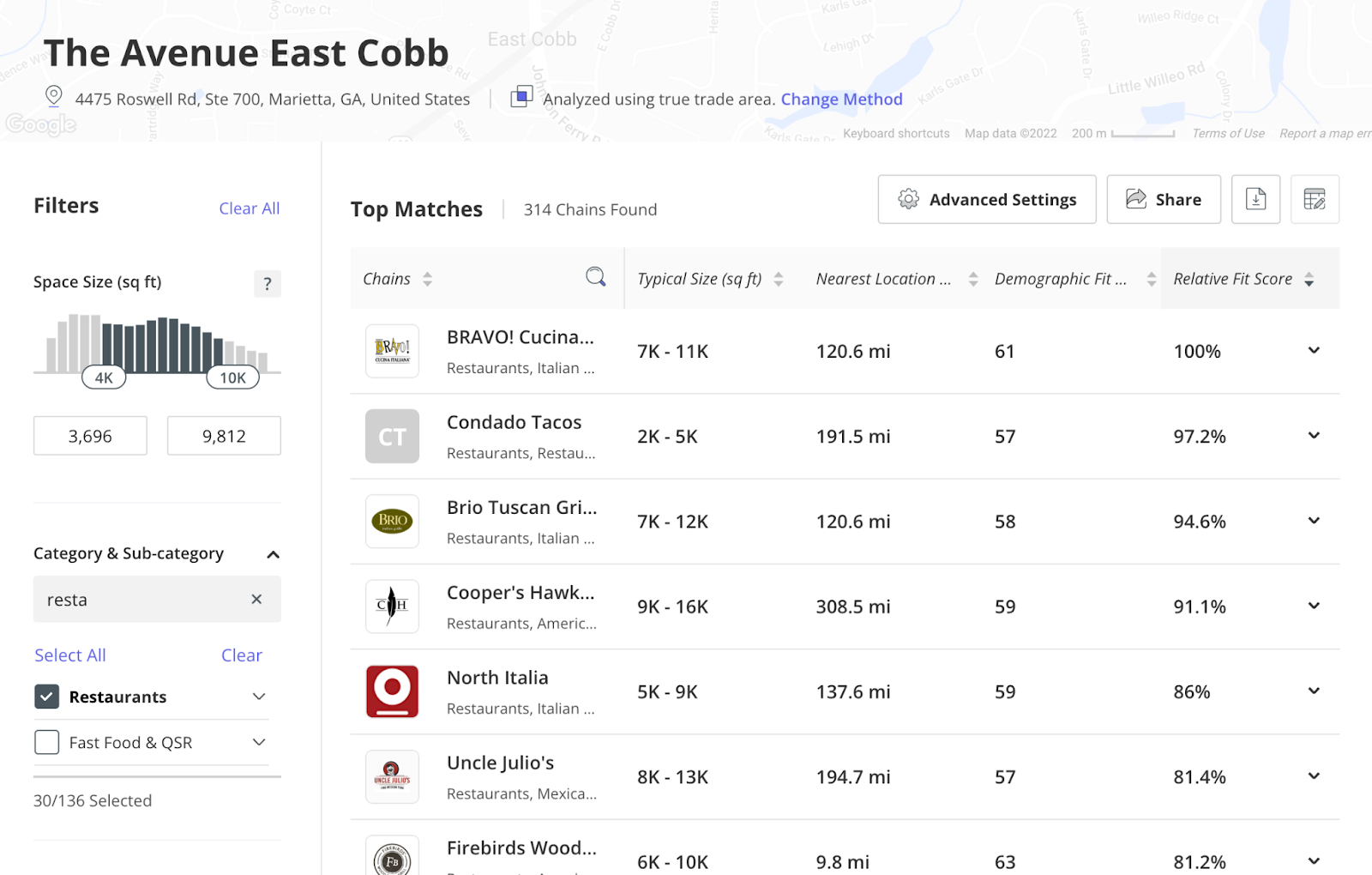Open chain search with the magnifier icon
This screenshot has width=1372, height=875.
tap(595, 277)
